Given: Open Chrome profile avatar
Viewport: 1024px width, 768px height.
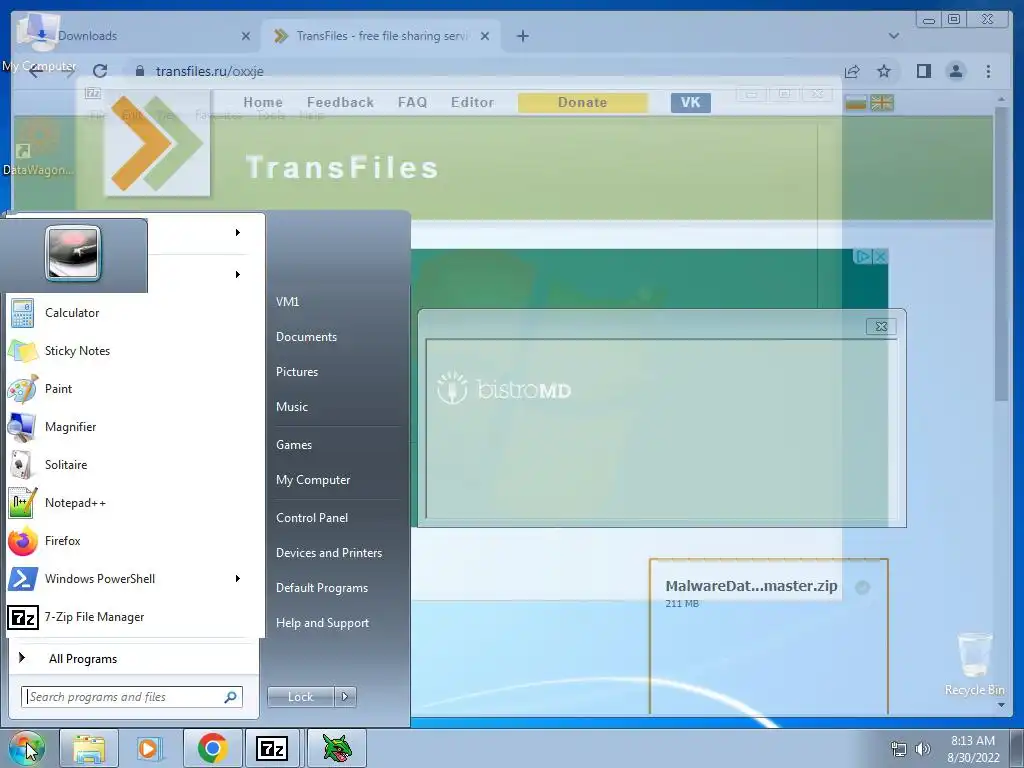Looking at the screenshot, I should pos(955,71).
